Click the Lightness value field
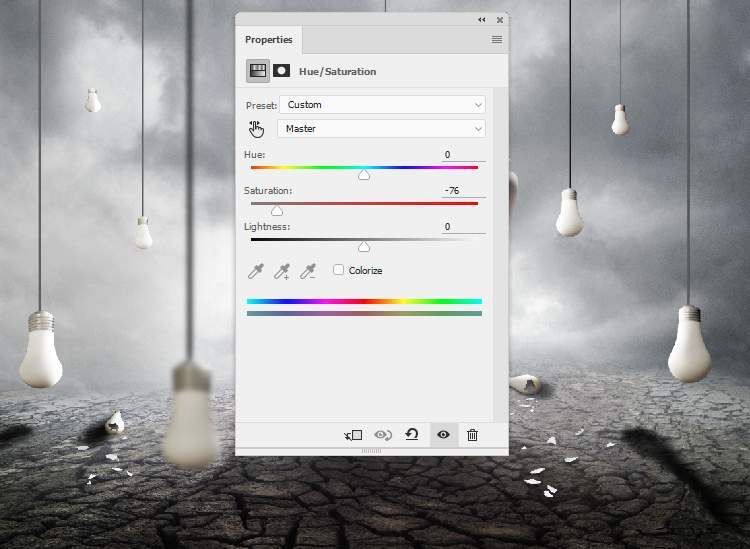Screen dimensions: 750x549 (463, 227)
